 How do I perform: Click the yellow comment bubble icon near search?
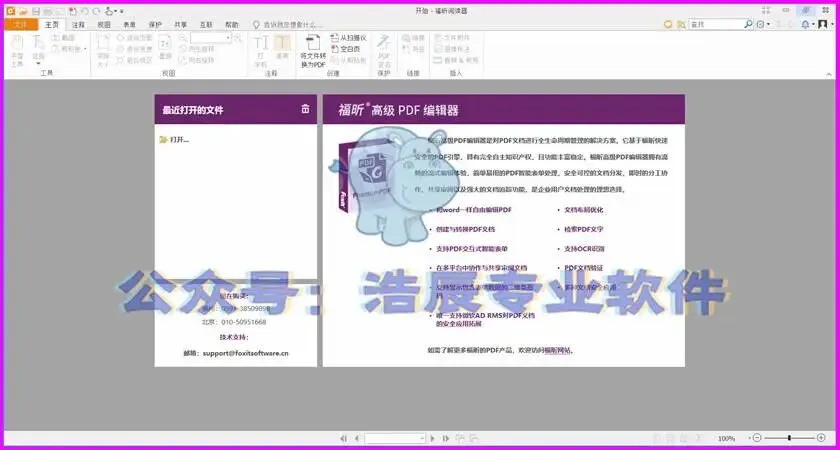[x=668, y=25]
